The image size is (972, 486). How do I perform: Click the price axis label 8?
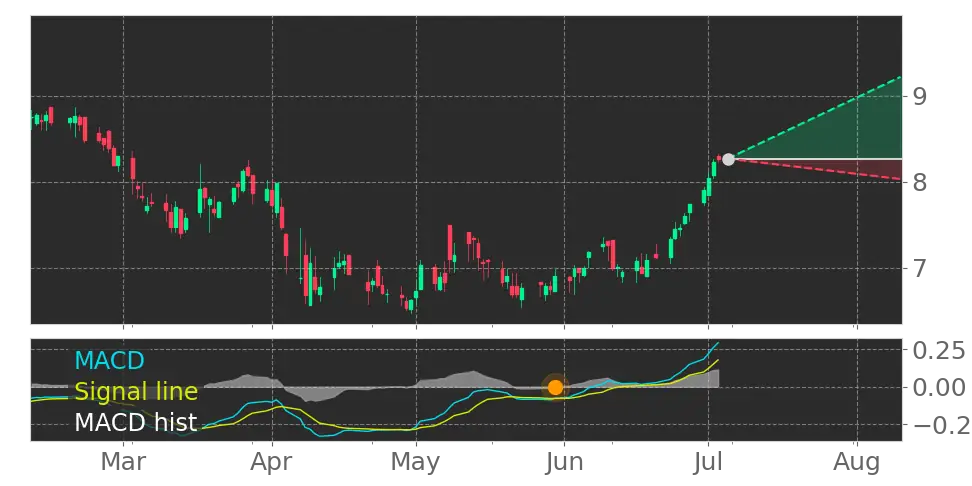pyautogui.click(x=920, y=182)
